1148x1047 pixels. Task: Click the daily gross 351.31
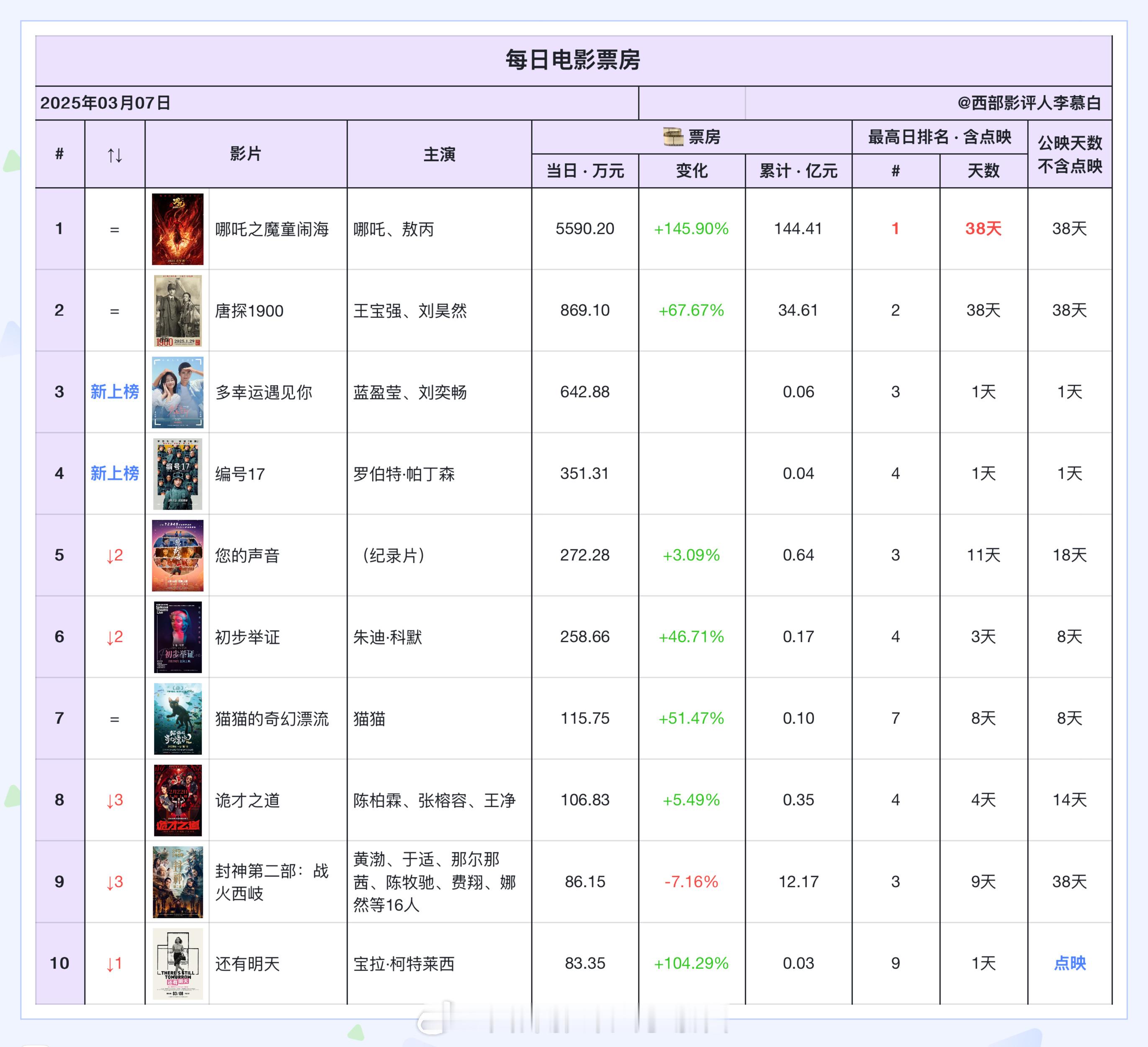point(585,473)
